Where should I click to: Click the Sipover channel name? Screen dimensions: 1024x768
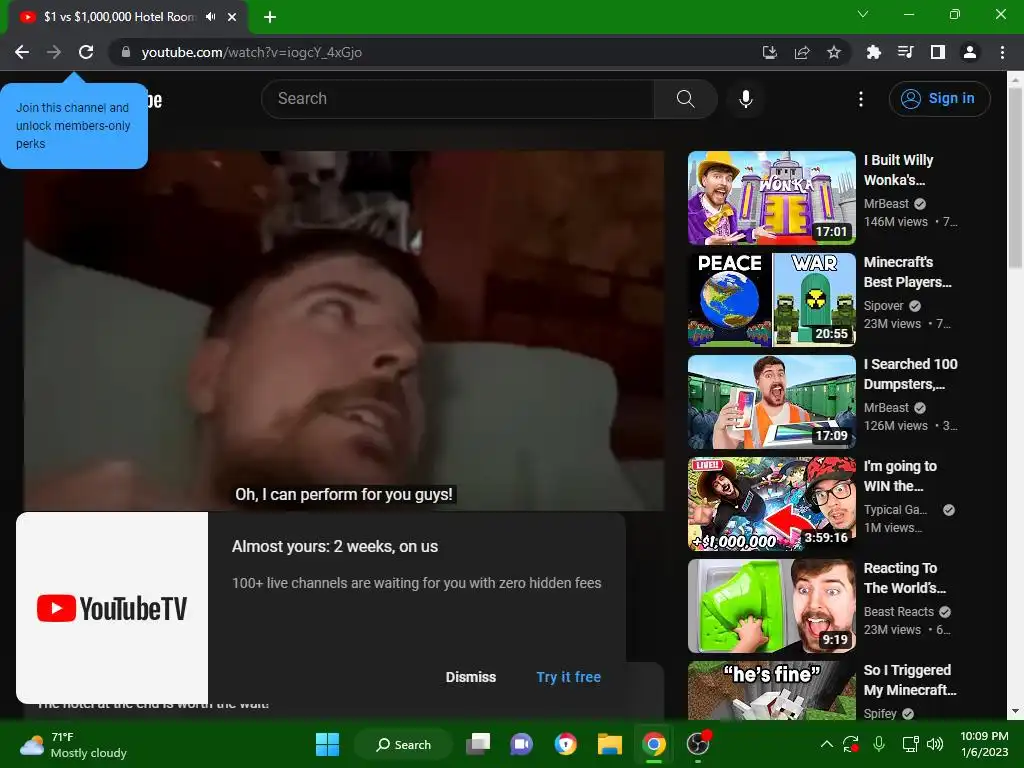pos(884,306)
